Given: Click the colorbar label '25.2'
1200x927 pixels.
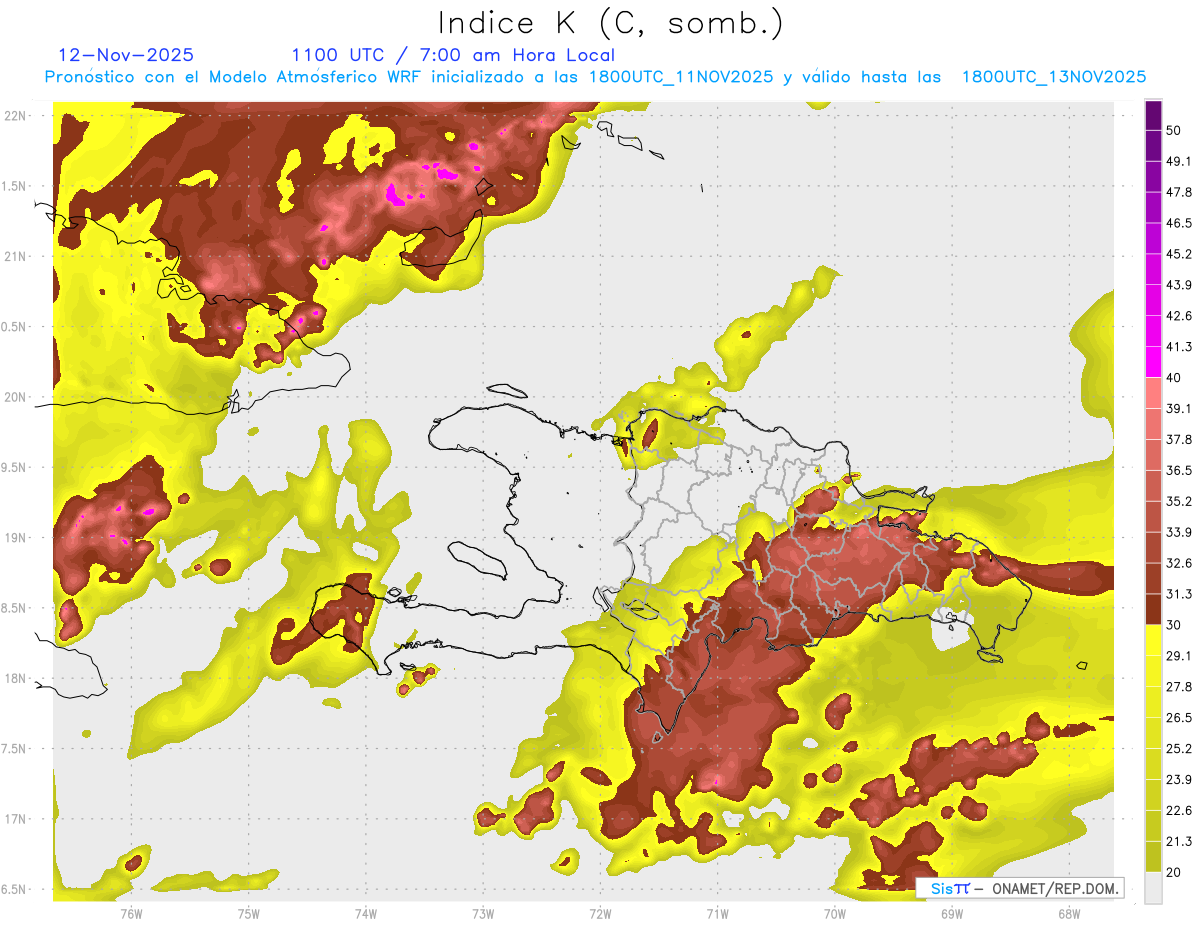Looking at the screenshot, I should pos(1179,749).
